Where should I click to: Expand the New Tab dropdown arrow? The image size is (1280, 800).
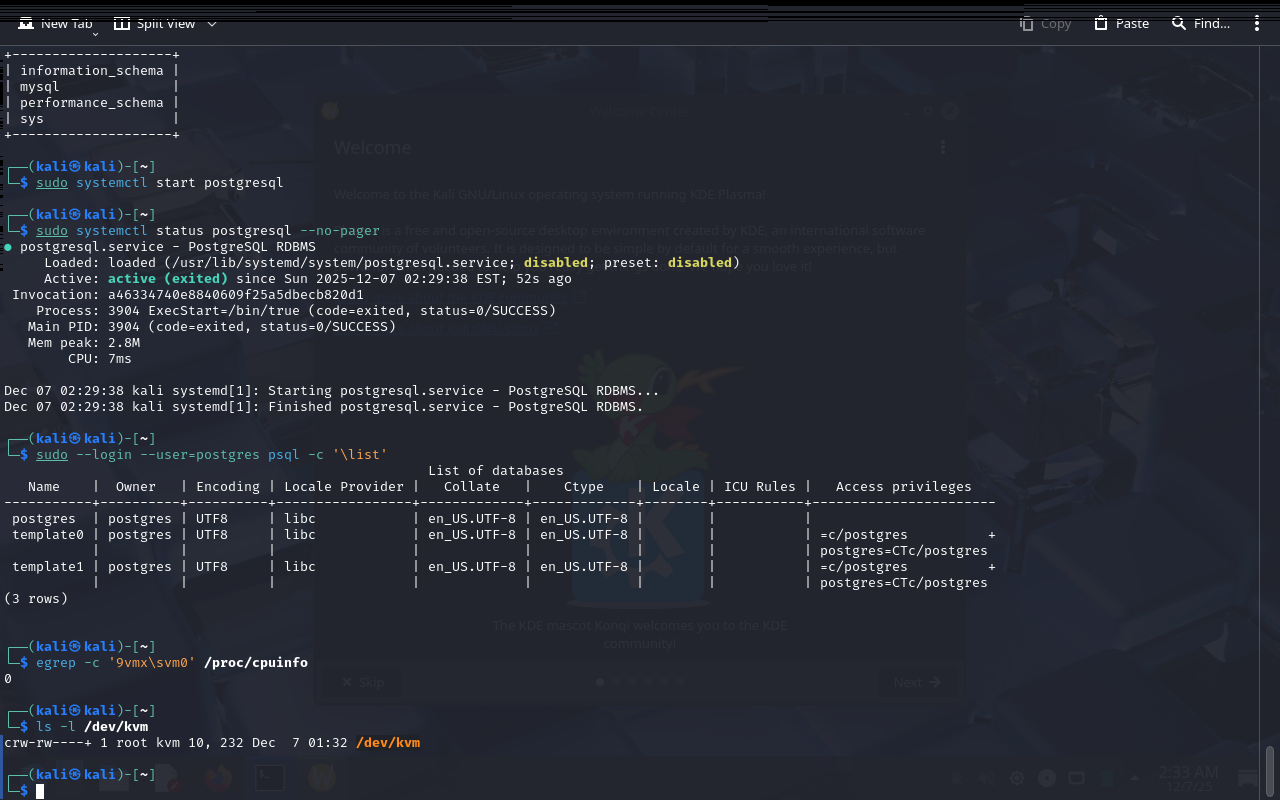pyautogui.click(x=95, y=34)
